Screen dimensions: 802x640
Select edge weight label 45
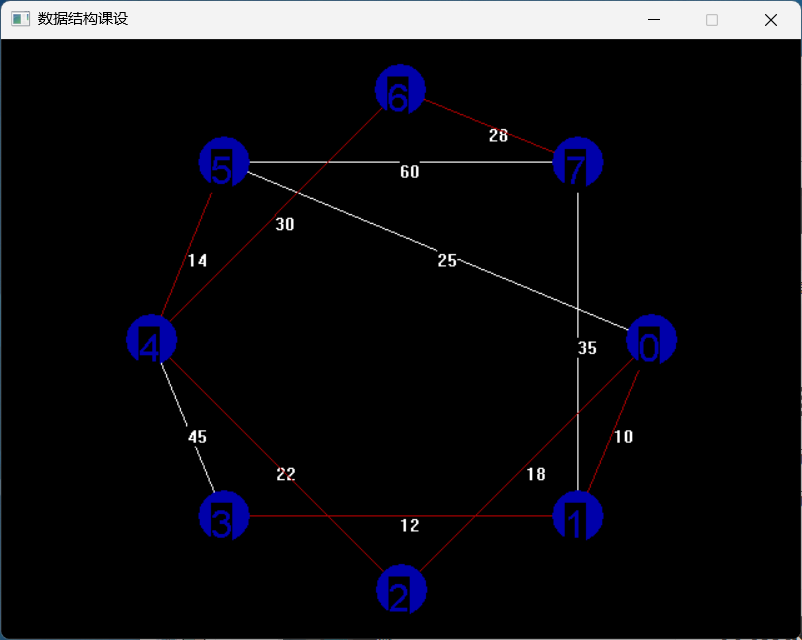click(198, 437)
